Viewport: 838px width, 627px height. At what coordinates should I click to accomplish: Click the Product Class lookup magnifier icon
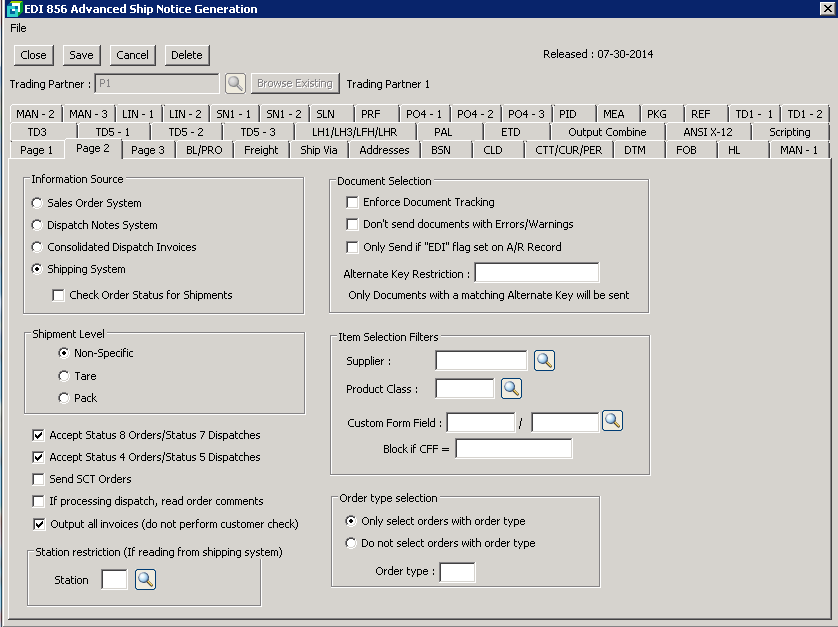[511, 388]
